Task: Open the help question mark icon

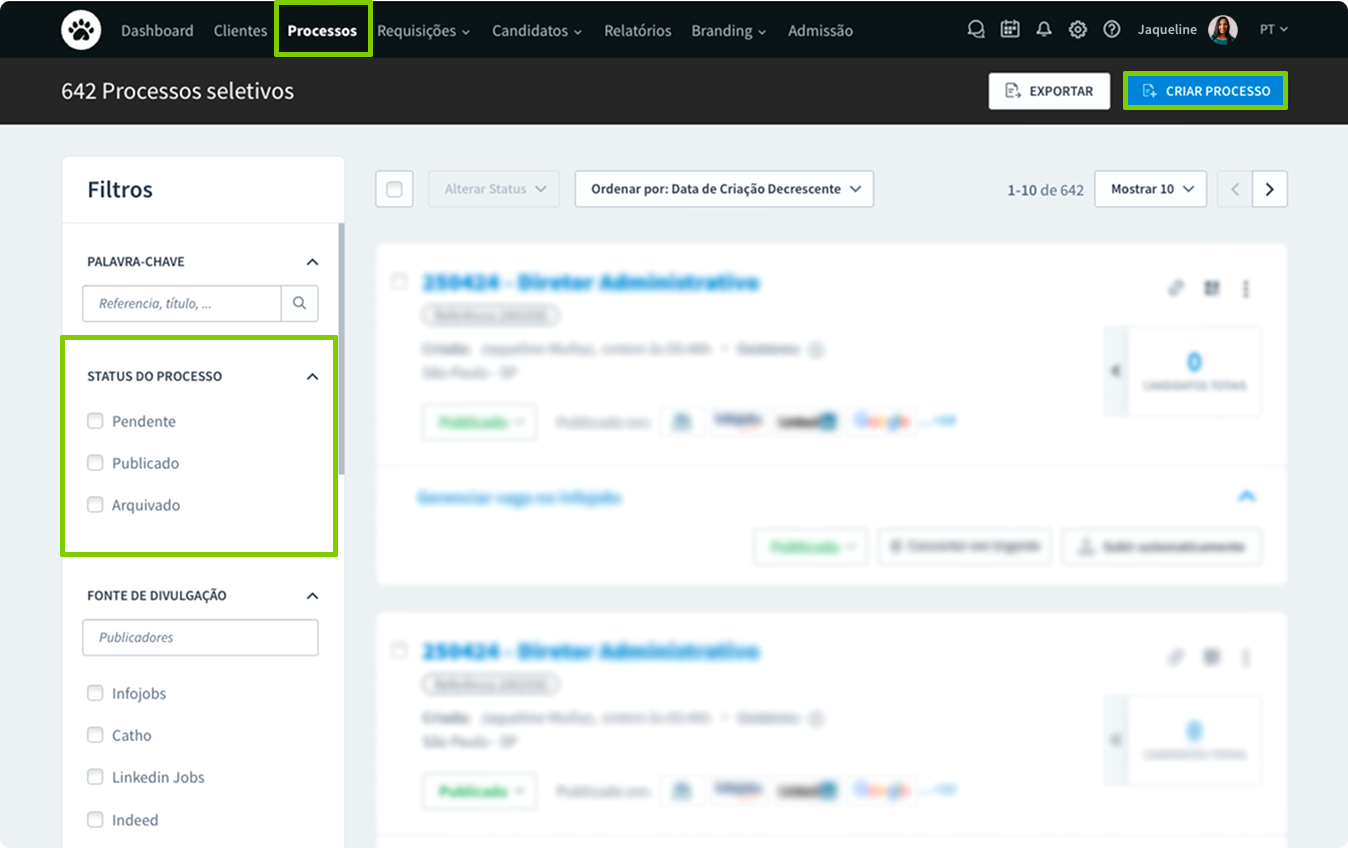Action: pos(1112,30)
